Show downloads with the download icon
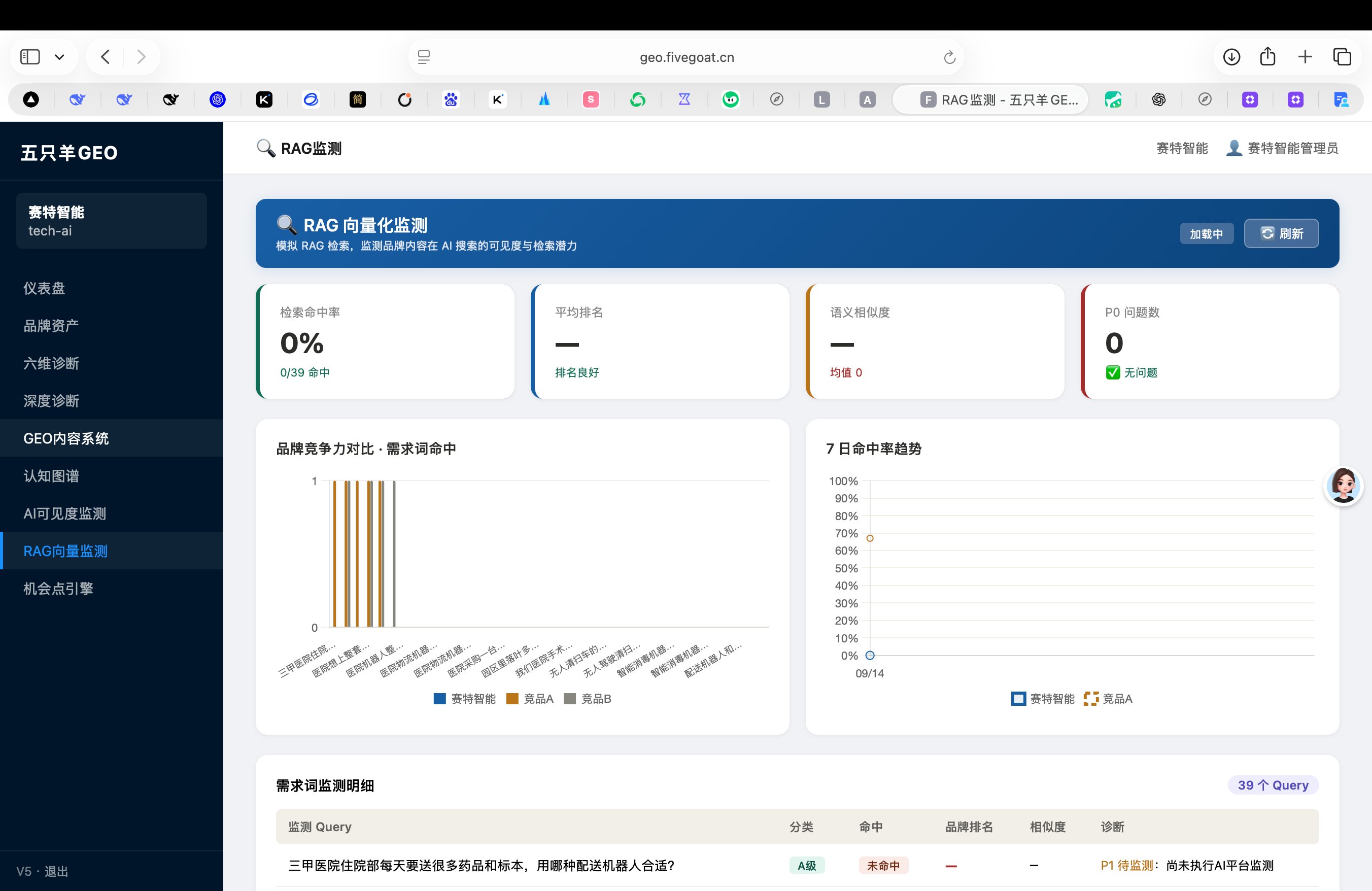Viewport: 1372px width, 891px height. coord(1231,56)
